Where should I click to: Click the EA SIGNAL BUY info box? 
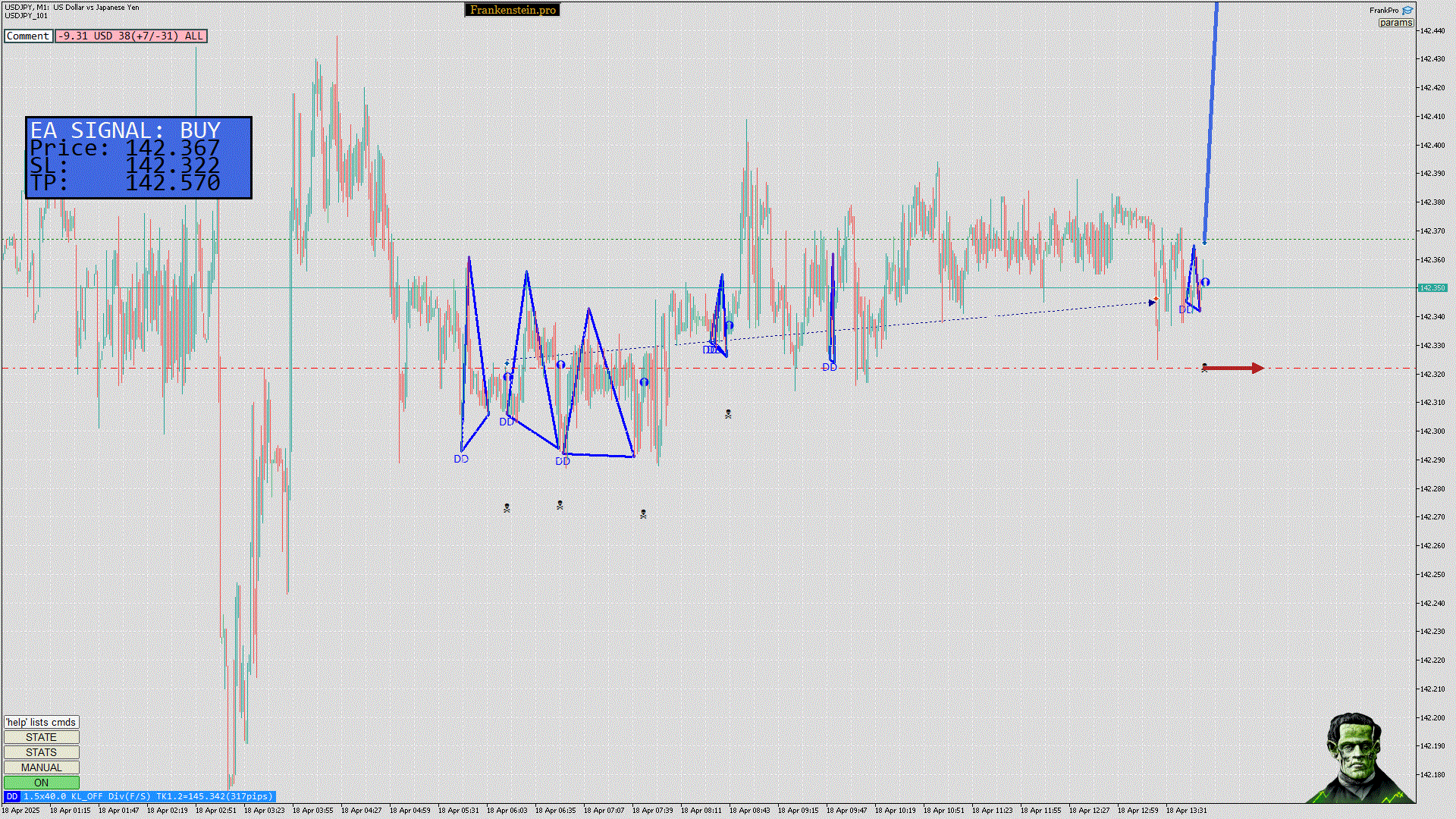[x=139, y=158]
